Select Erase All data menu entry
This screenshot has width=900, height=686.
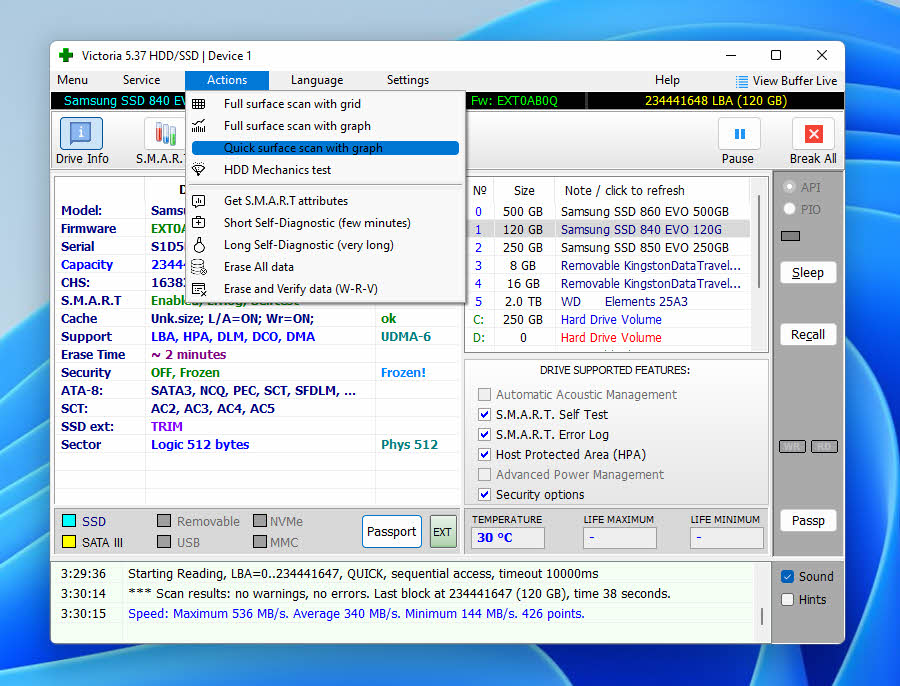pyautogui.click(x=325, y=267)
